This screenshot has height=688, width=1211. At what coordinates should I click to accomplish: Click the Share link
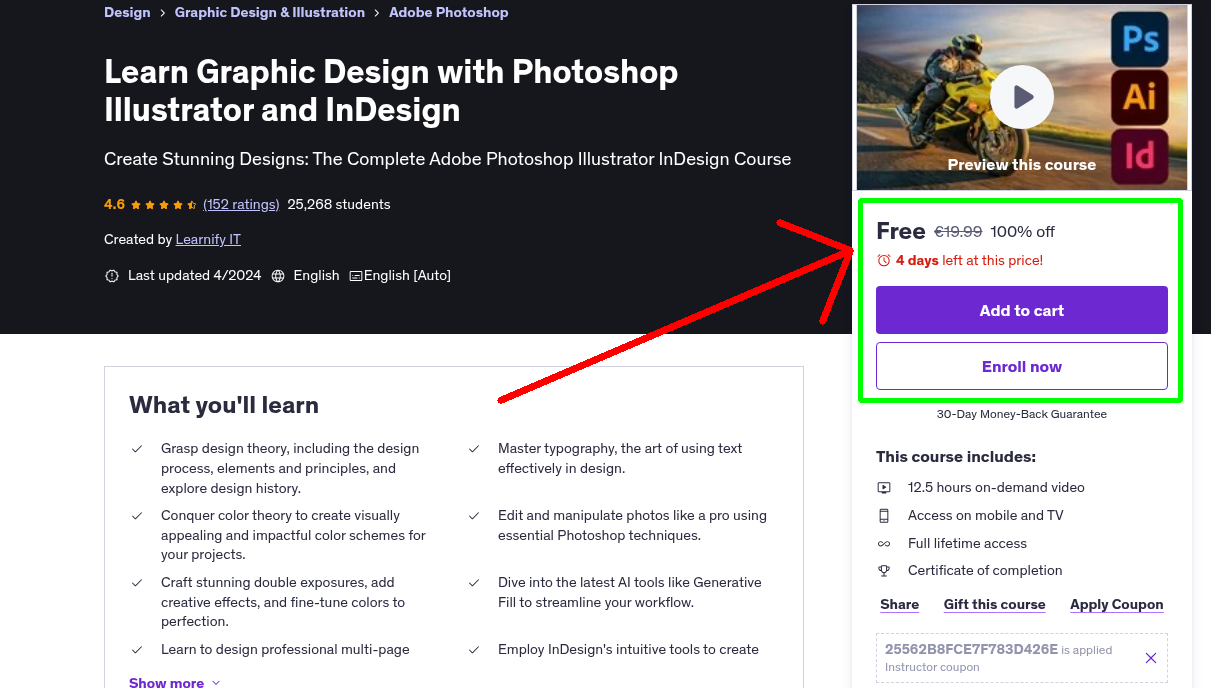900,604
